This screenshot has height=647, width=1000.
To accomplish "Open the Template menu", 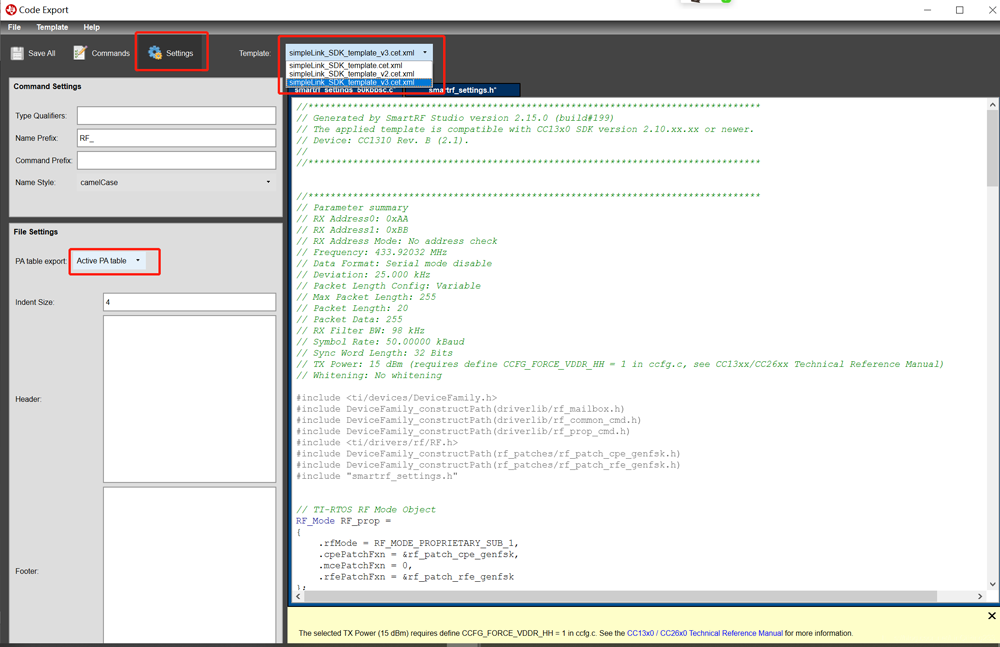I will click(52, 27).
